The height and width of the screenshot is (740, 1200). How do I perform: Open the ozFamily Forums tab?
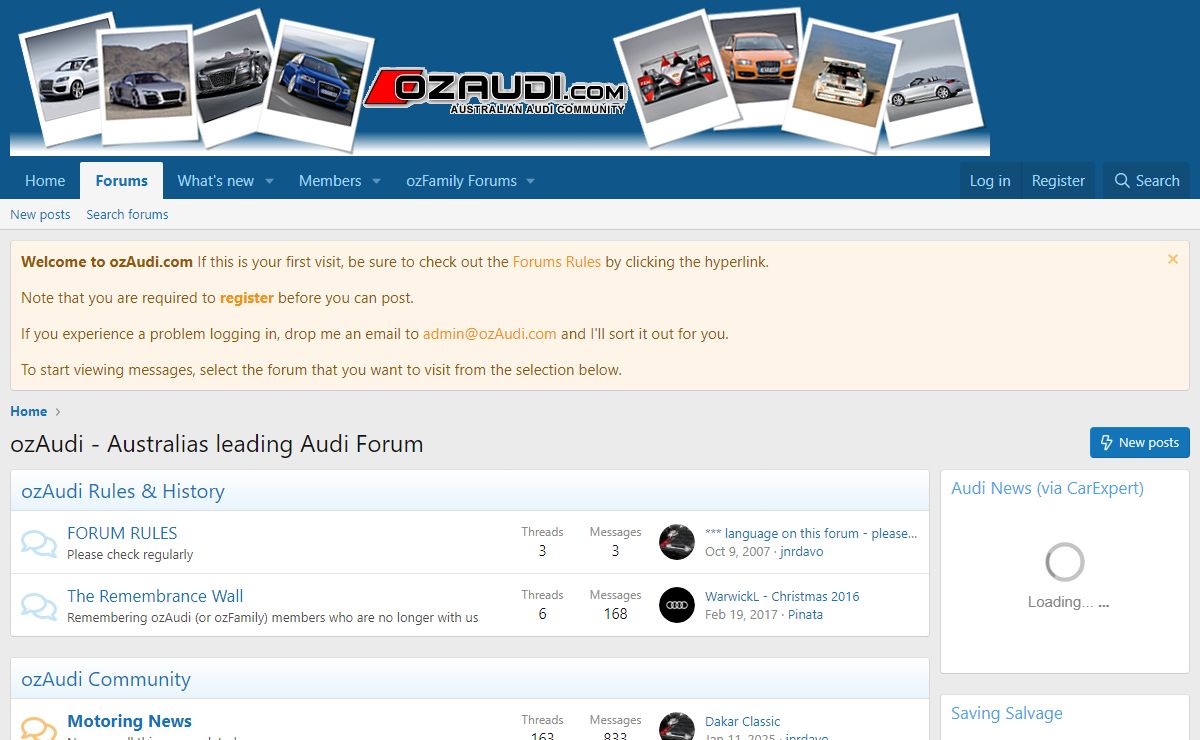pos(461,181)
